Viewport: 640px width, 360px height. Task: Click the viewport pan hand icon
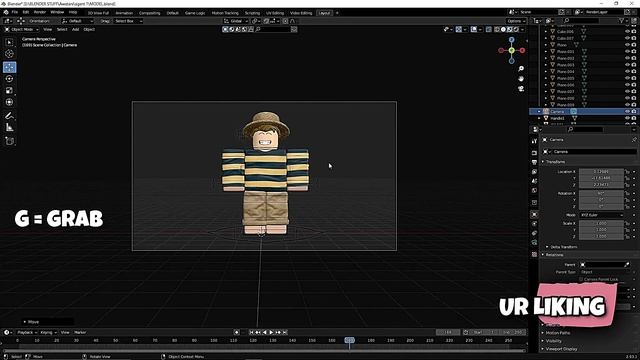[521, 78]
